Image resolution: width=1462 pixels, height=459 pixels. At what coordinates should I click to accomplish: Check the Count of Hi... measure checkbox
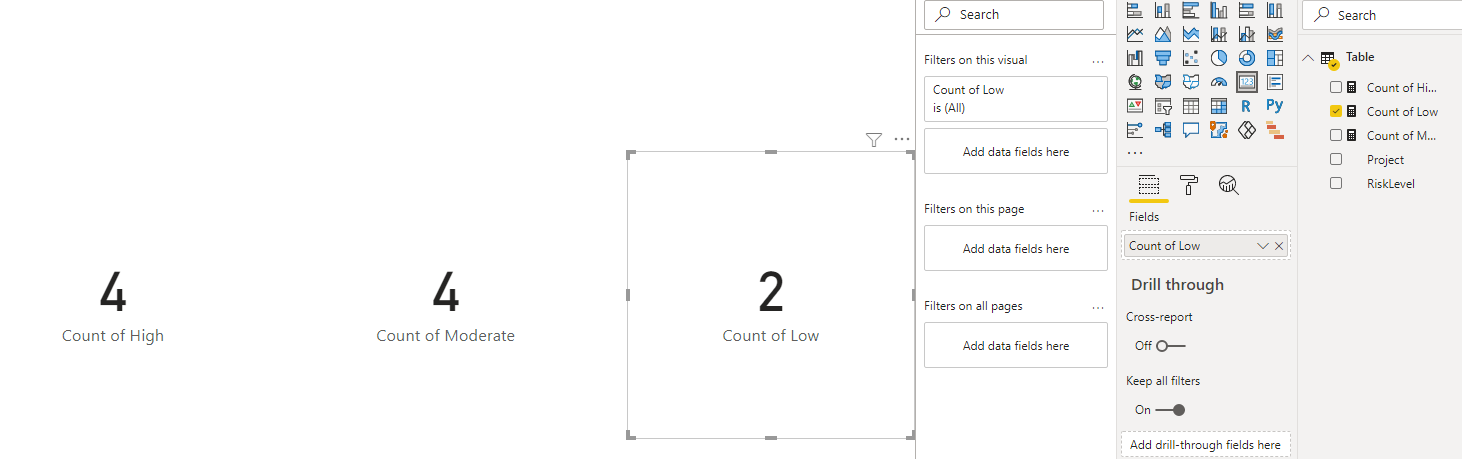1336,87
